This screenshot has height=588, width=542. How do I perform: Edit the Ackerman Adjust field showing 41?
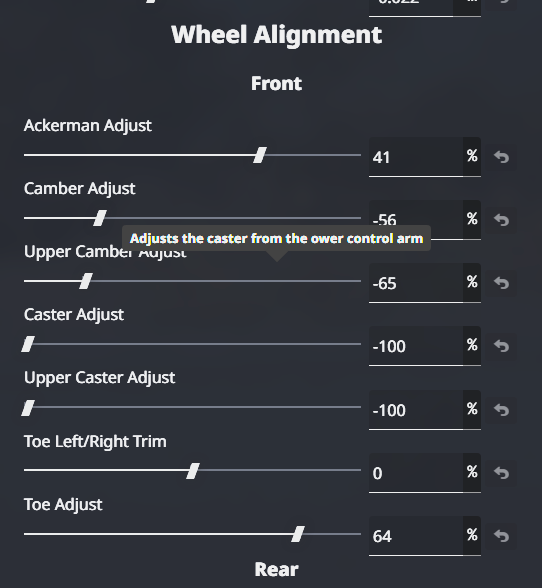coord(416,157)
